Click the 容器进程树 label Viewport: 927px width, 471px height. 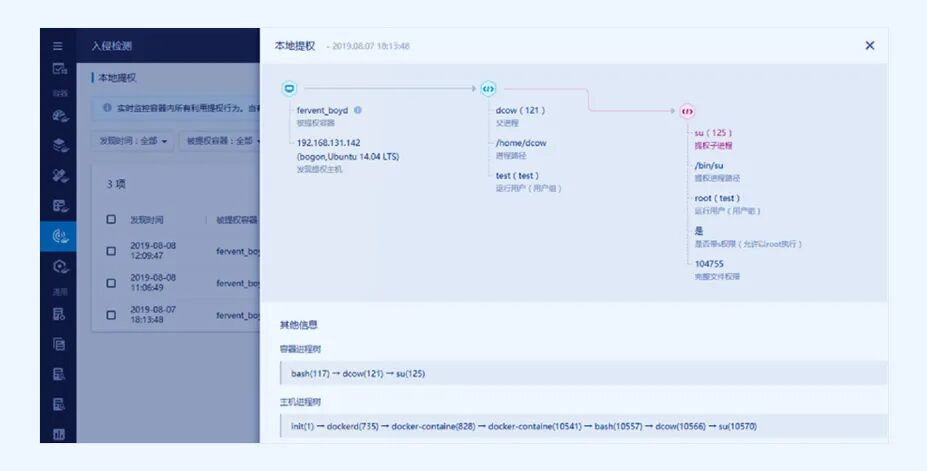(300, 349)
